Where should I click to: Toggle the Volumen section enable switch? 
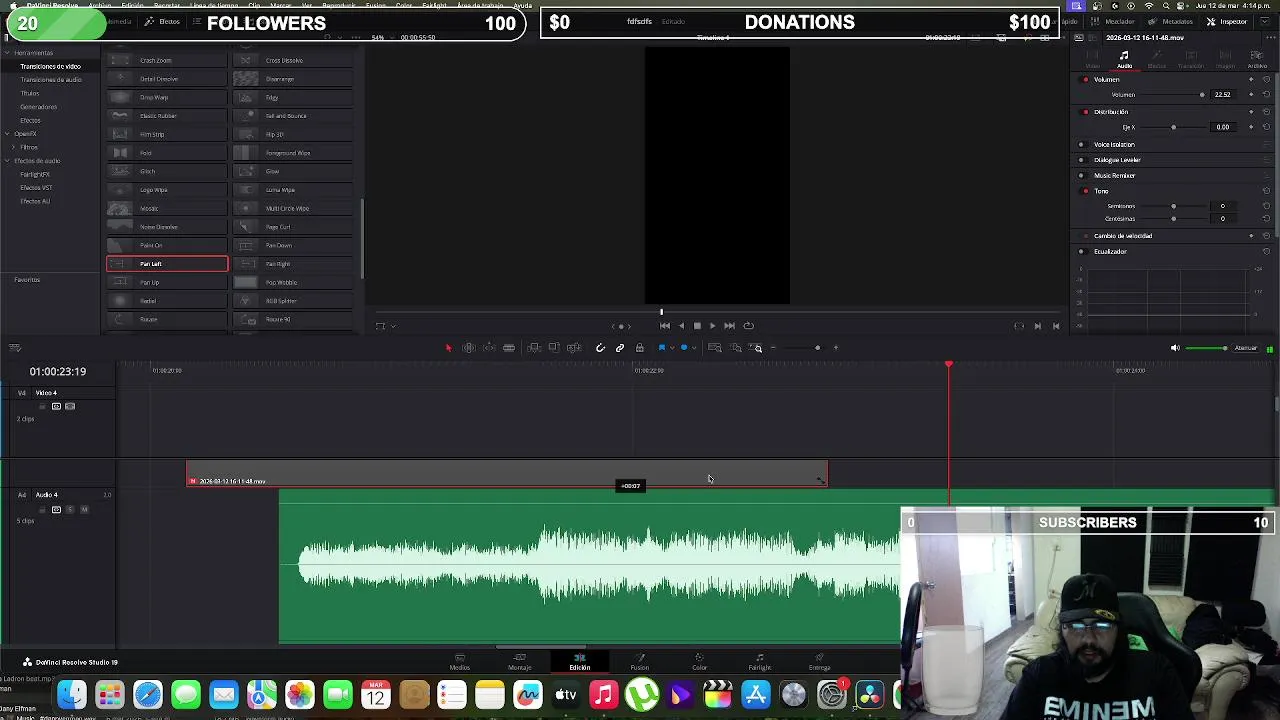pos(1085,80)
